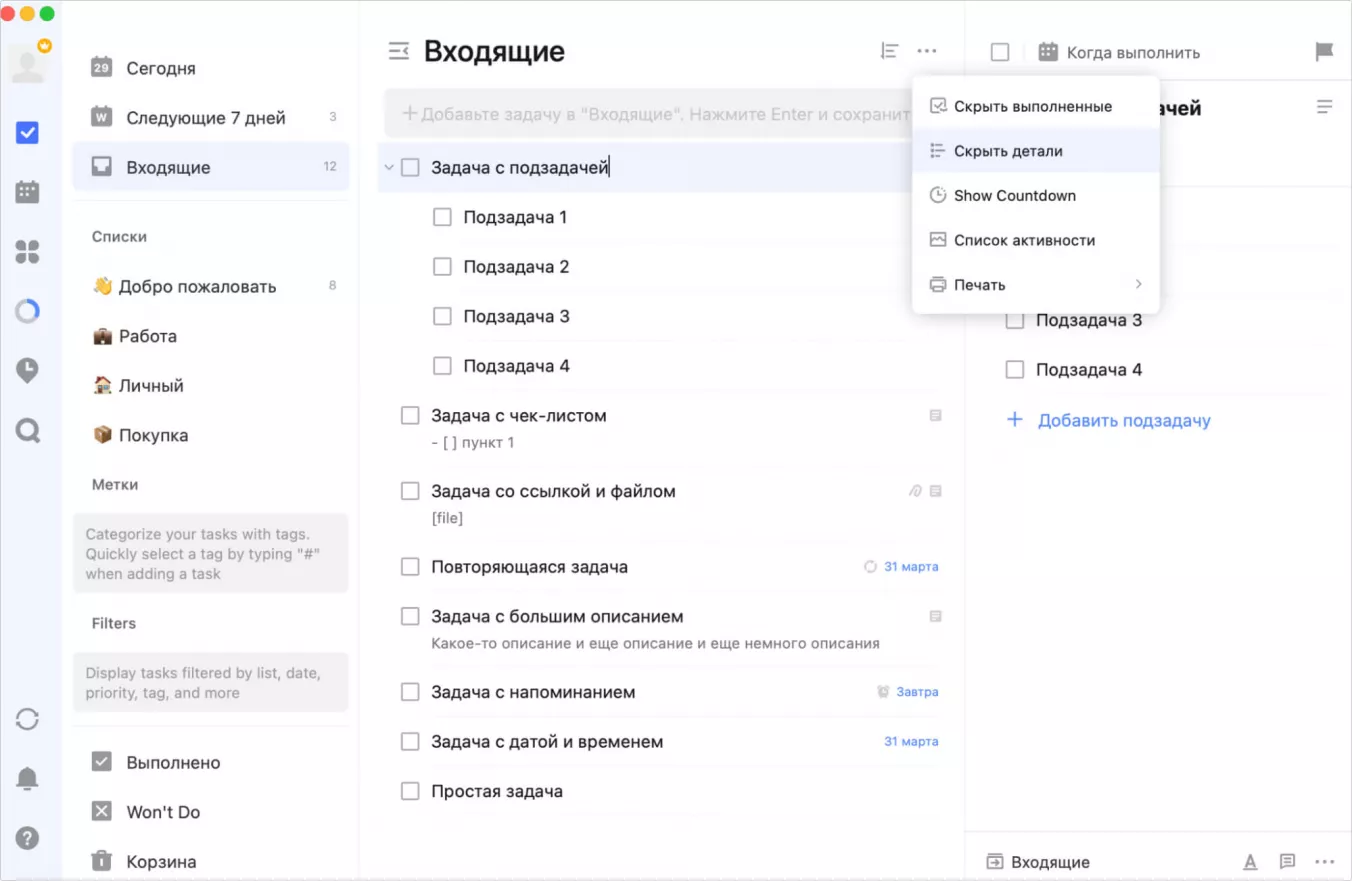Tick checkbox for Повторяющаяся задача
The image size is (1352, 881).
[410, 567]
